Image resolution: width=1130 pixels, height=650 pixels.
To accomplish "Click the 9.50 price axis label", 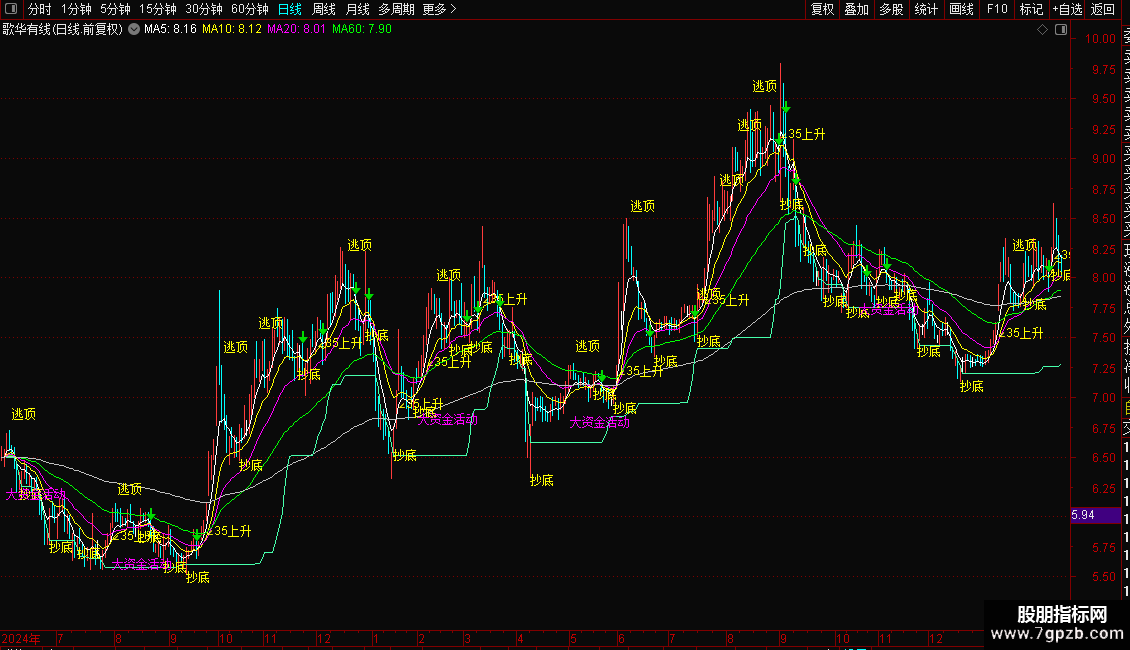I will 1104,99.
